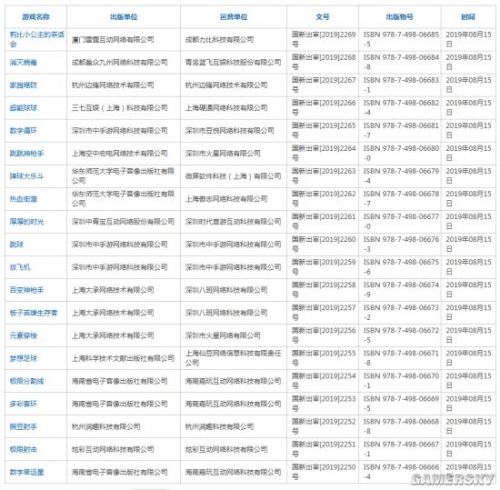
Task: Click the 出版单位 column header
Action: point(124,17)
